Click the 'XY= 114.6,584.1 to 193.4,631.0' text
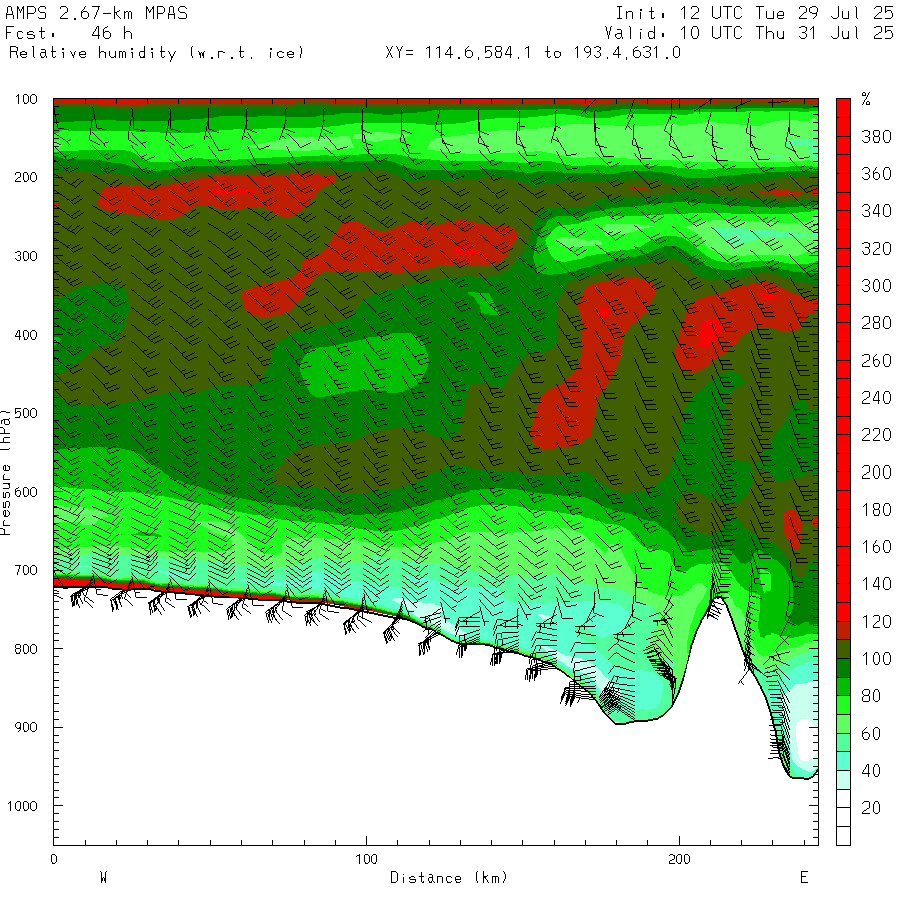This screenshot has width=900, height=900. [x=533, y=53]
